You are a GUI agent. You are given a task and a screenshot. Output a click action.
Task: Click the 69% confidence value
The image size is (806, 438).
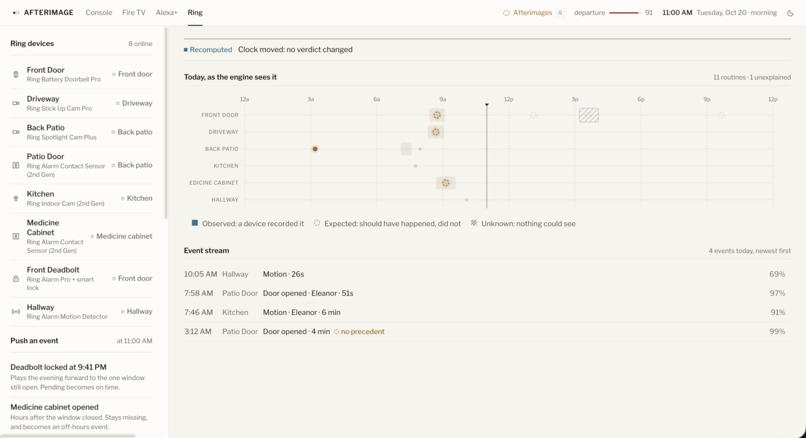777,274
